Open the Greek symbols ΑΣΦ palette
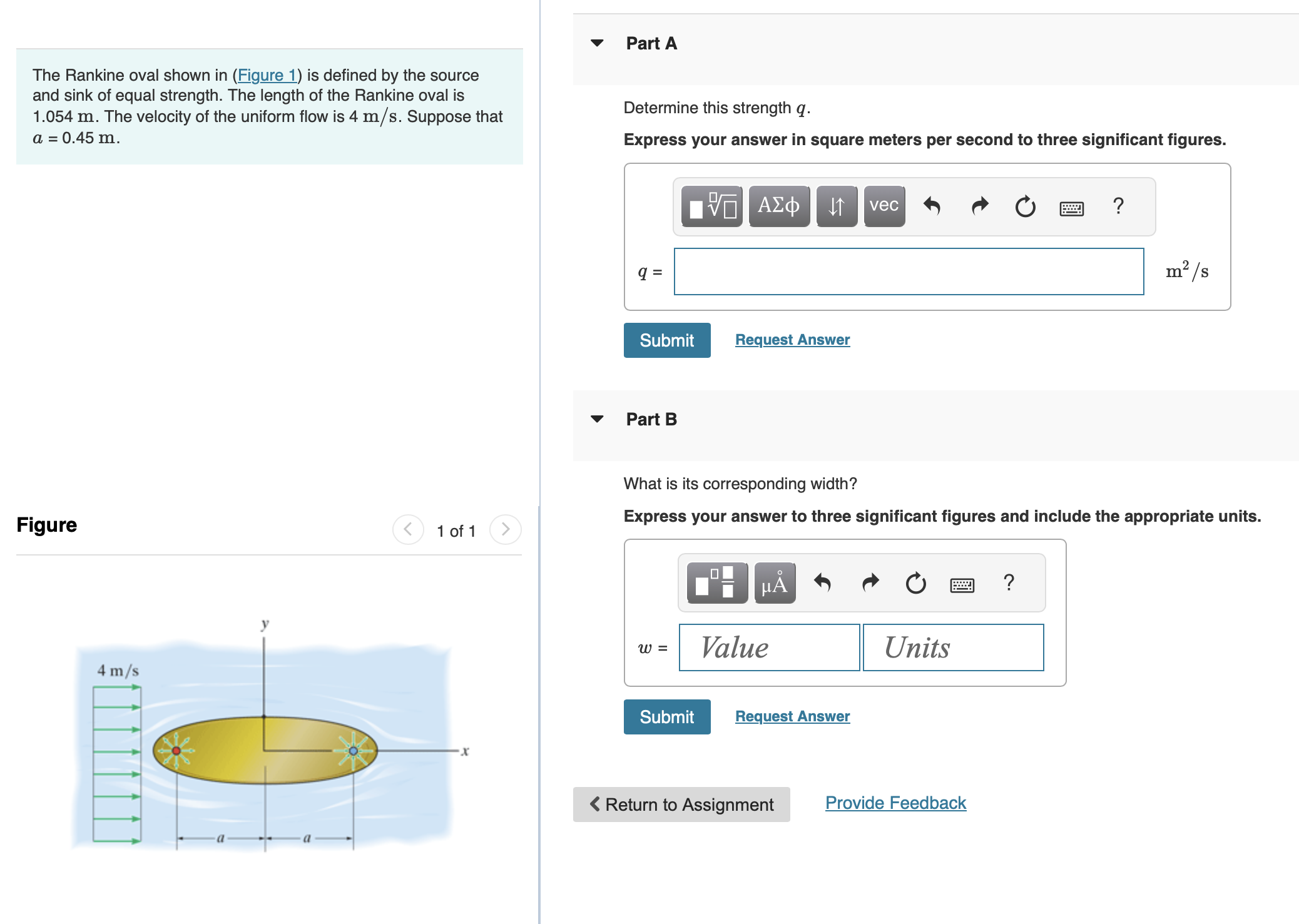This screenshot has width=1299, height=924. click(x=778, y=205)
